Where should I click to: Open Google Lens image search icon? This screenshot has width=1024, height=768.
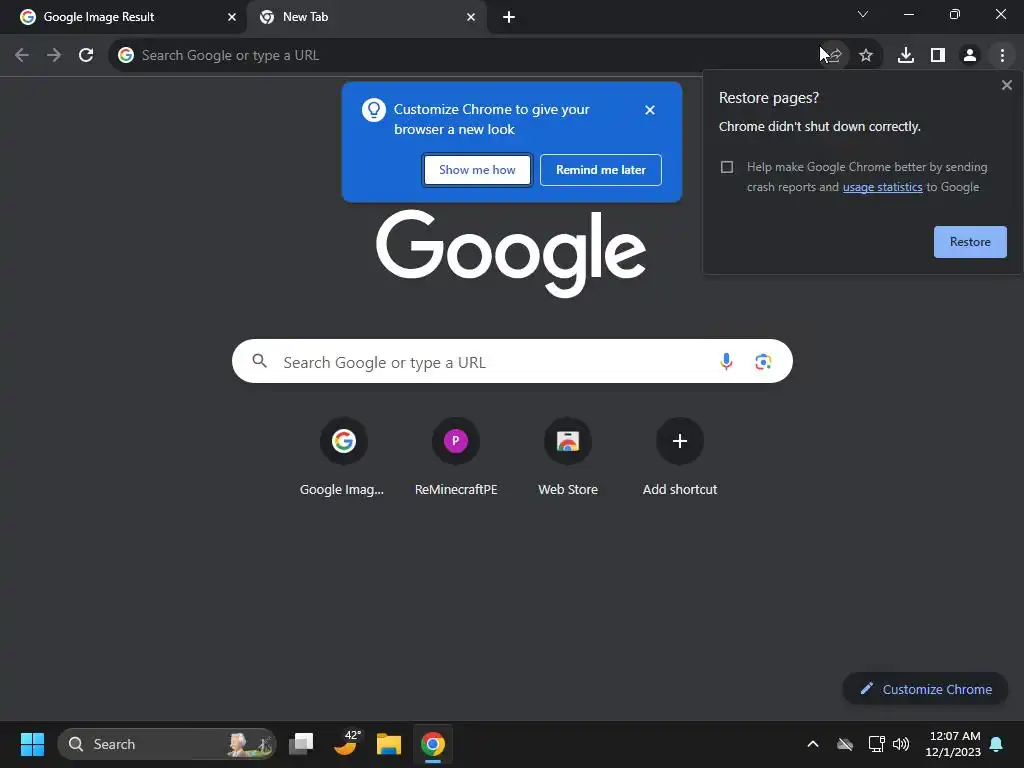(x=763, y=361)
